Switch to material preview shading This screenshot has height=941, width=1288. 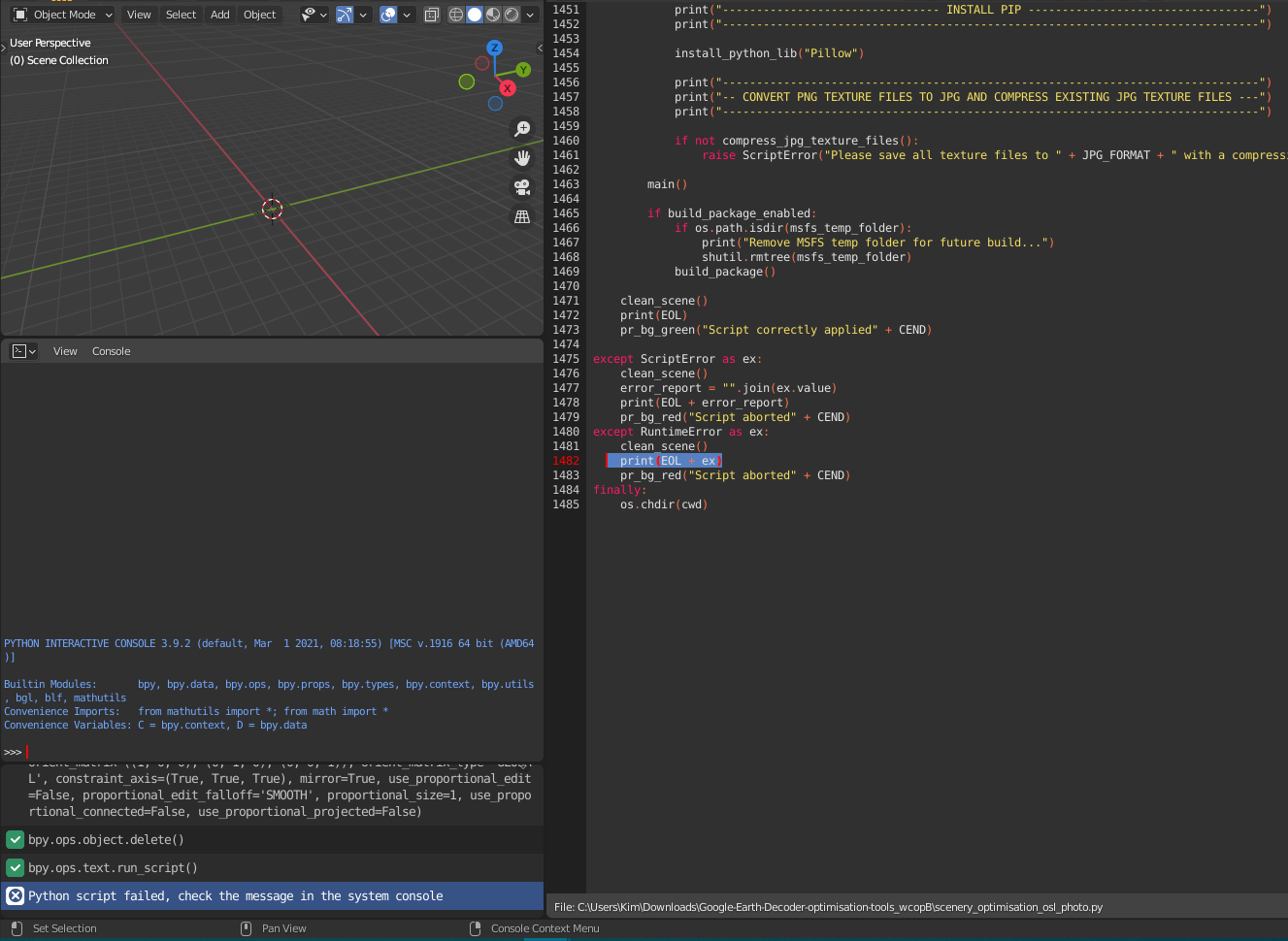pos(493,15)
